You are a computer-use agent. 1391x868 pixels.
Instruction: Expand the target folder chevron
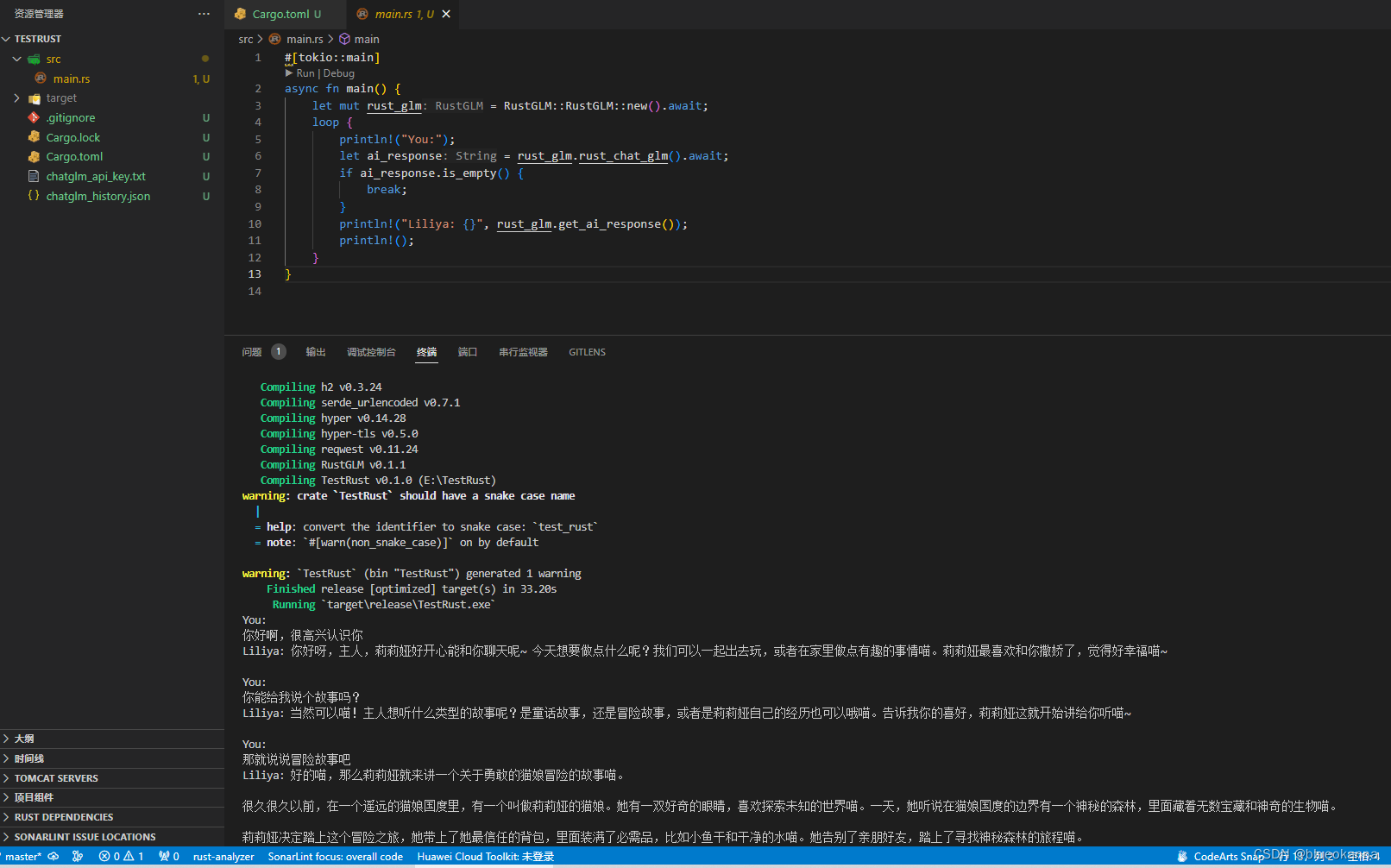[17, 98]
